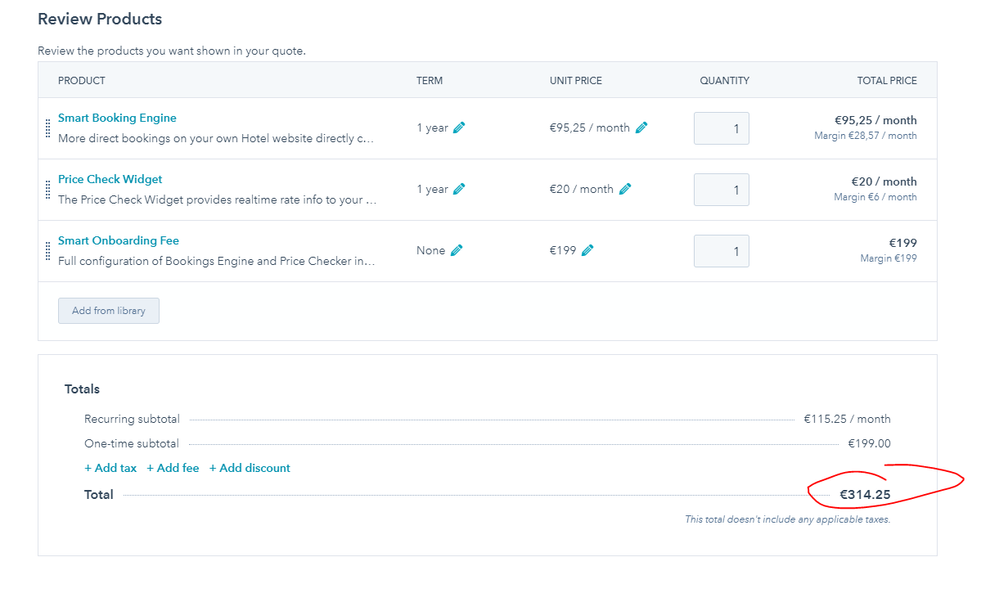Grab drag handle of Smart Booking Engine row
The image size is (999, 597).
click(x=48, y=128)
